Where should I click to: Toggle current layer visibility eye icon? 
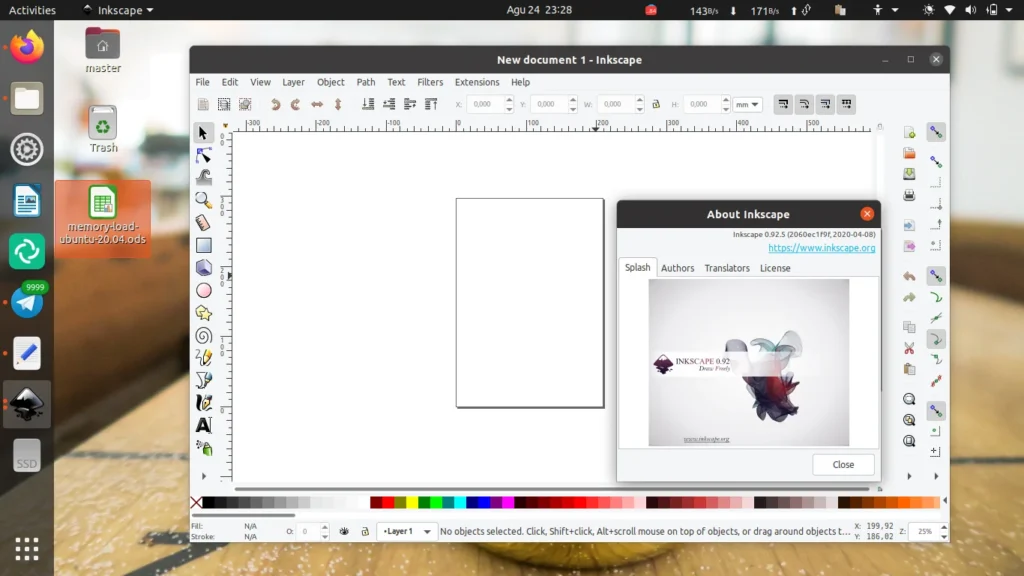click(344, 532)
